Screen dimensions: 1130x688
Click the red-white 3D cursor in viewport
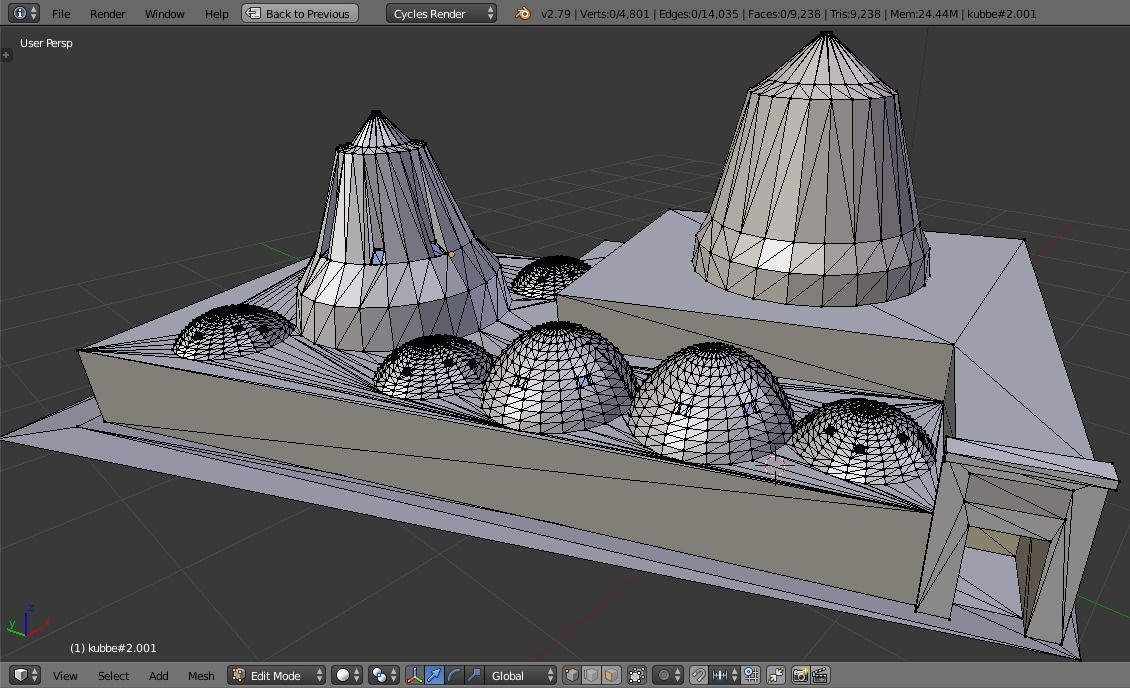[775, 467]
